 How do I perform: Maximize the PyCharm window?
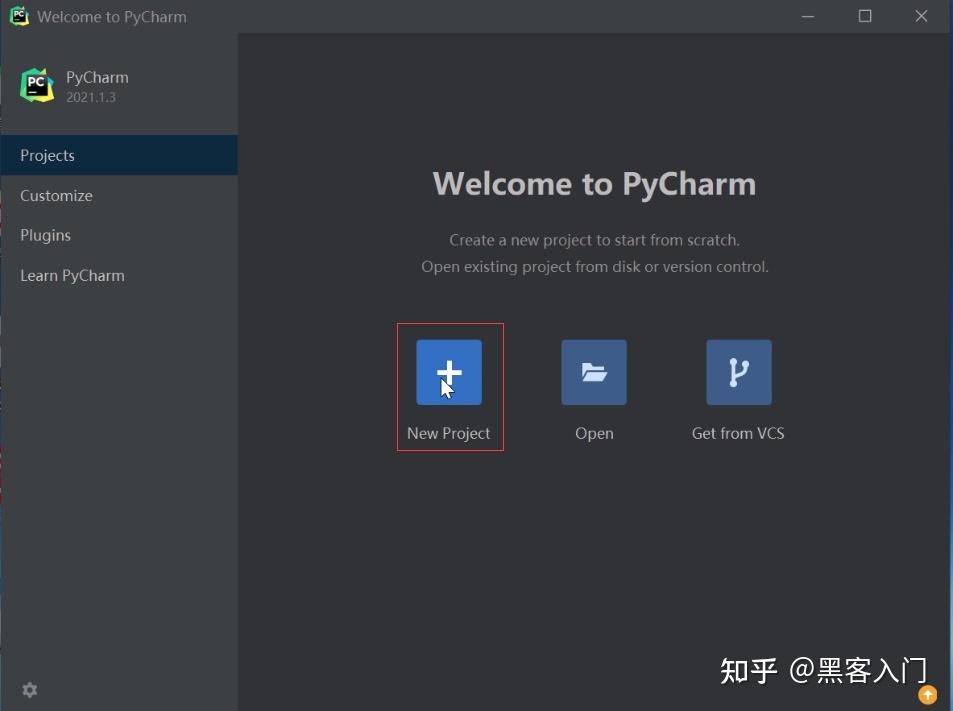point(864,16)
